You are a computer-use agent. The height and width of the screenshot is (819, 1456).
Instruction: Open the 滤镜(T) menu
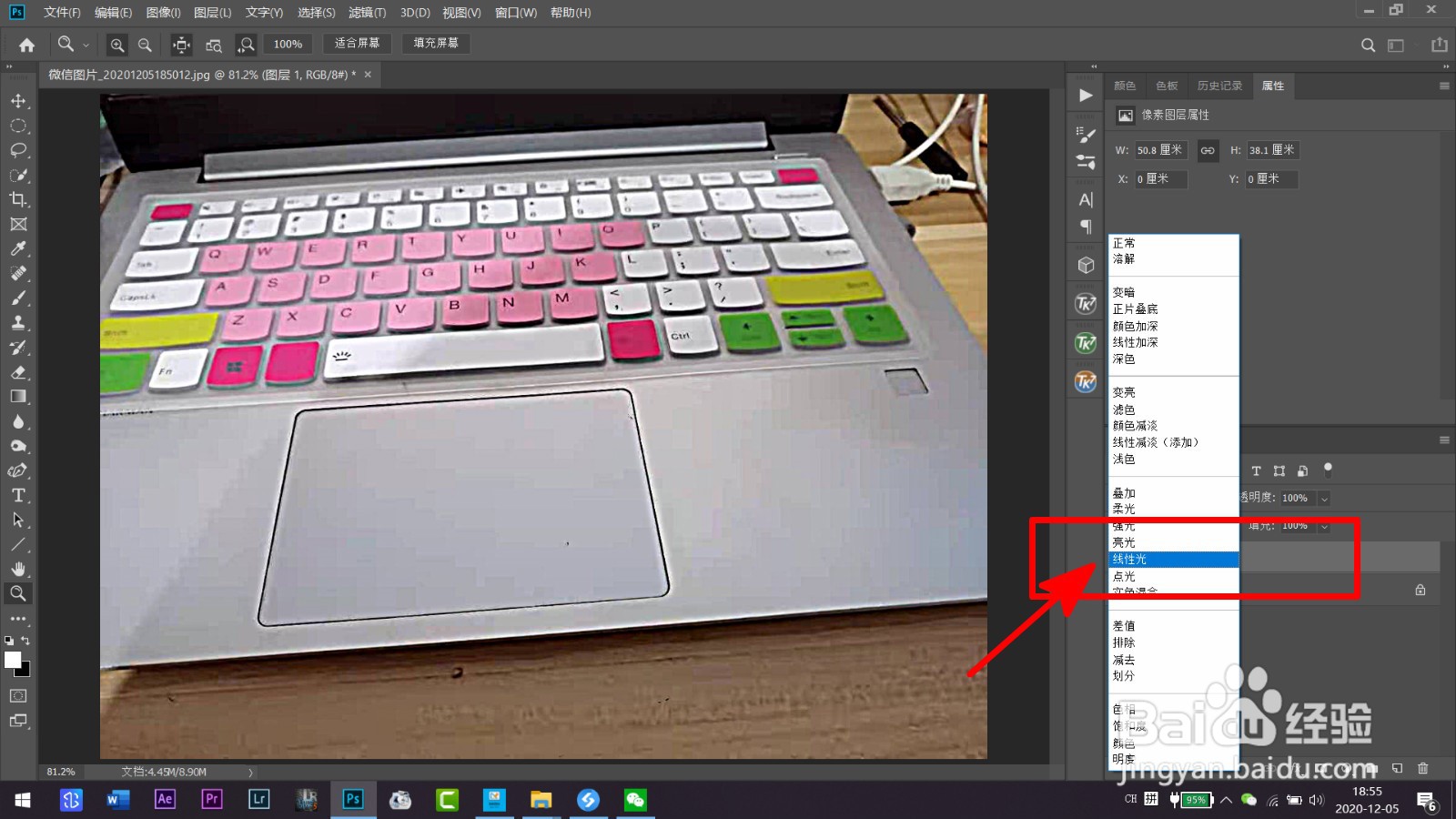click(367, 13)
